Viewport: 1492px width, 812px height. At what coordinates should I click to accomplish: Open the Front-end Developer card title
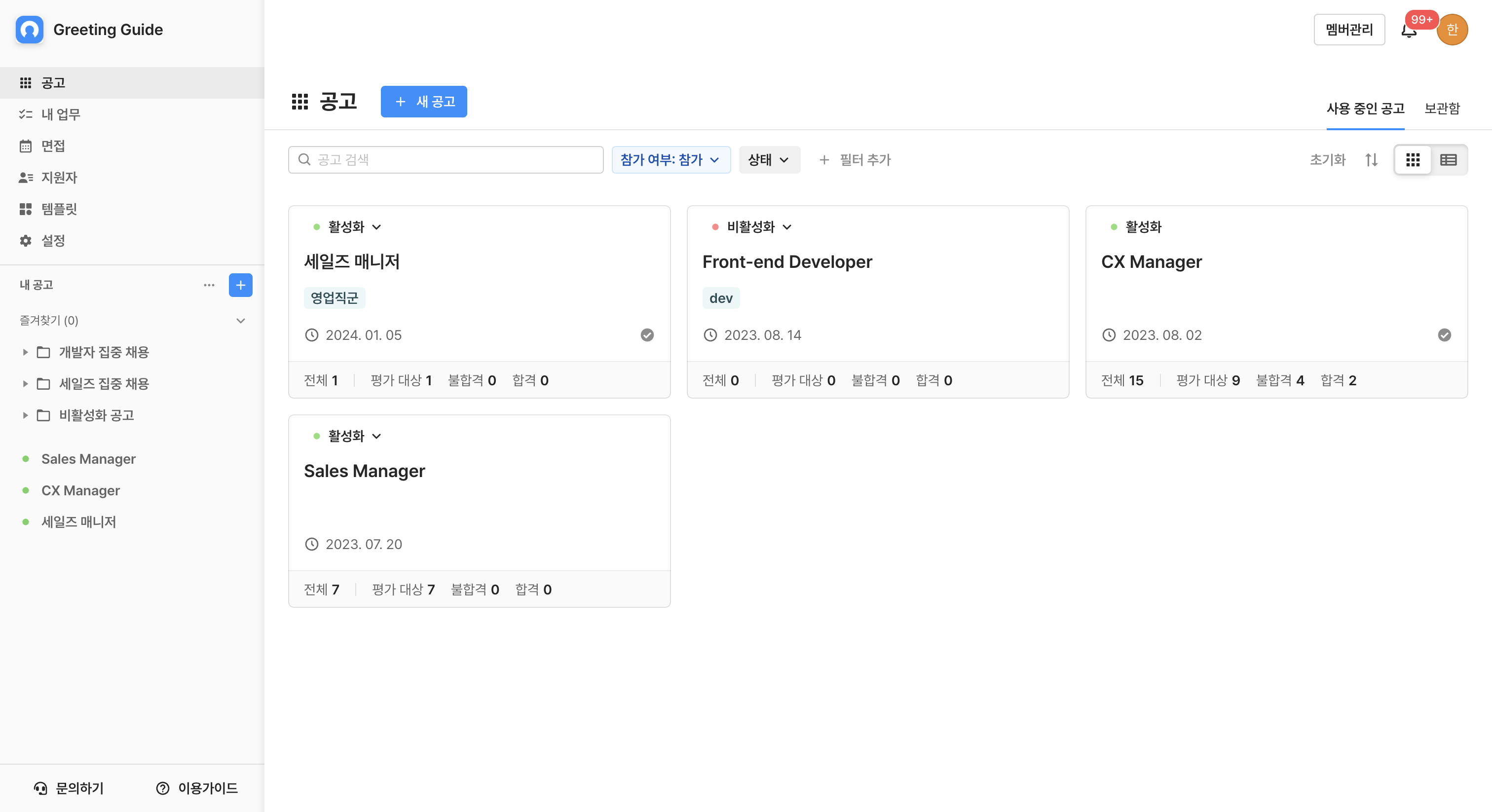[x=787, y=262]
